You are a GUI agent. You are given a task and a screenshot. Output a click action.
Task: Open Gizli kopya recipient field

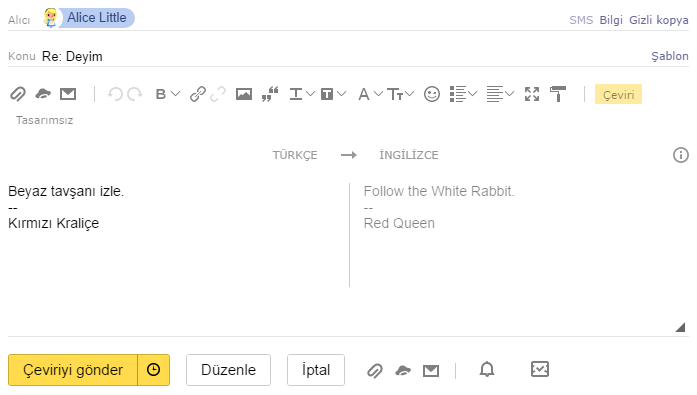[658, 20]
